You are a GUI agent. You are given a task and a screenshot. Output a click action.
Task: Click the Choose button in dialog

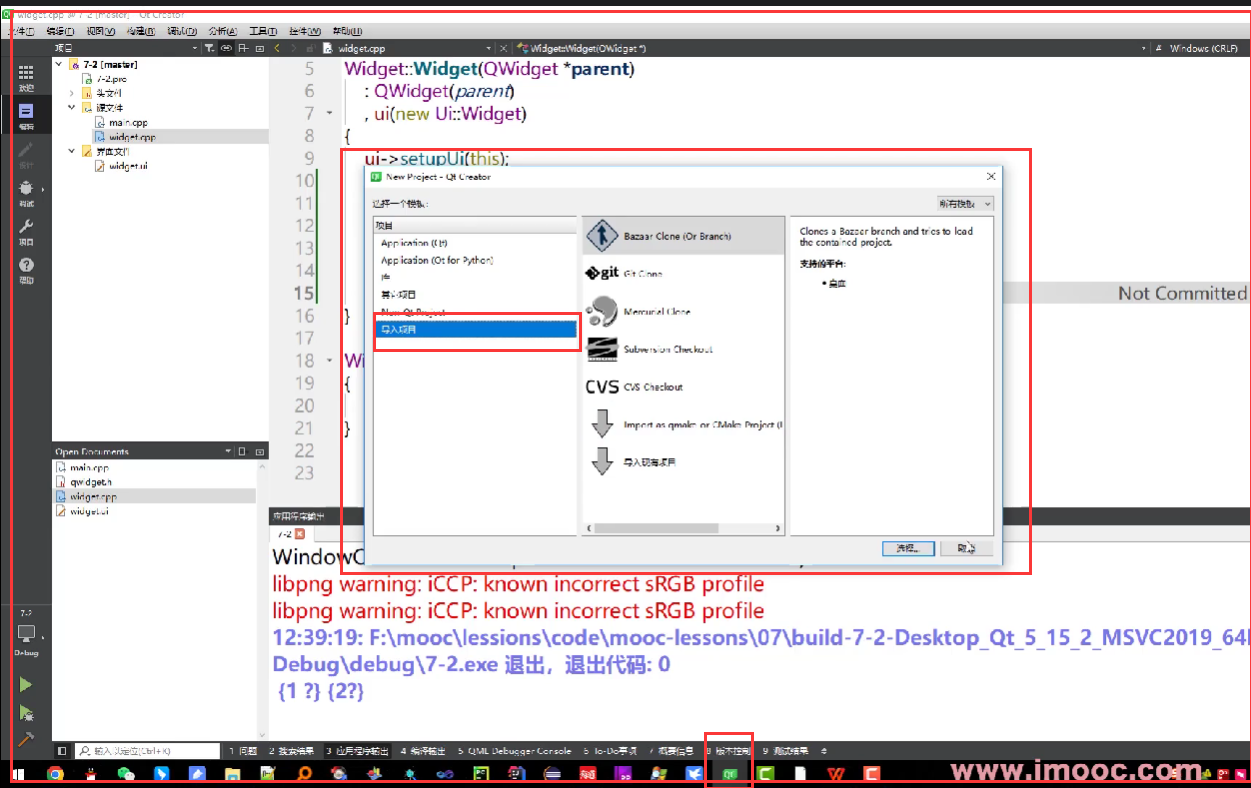click(908, 548)
